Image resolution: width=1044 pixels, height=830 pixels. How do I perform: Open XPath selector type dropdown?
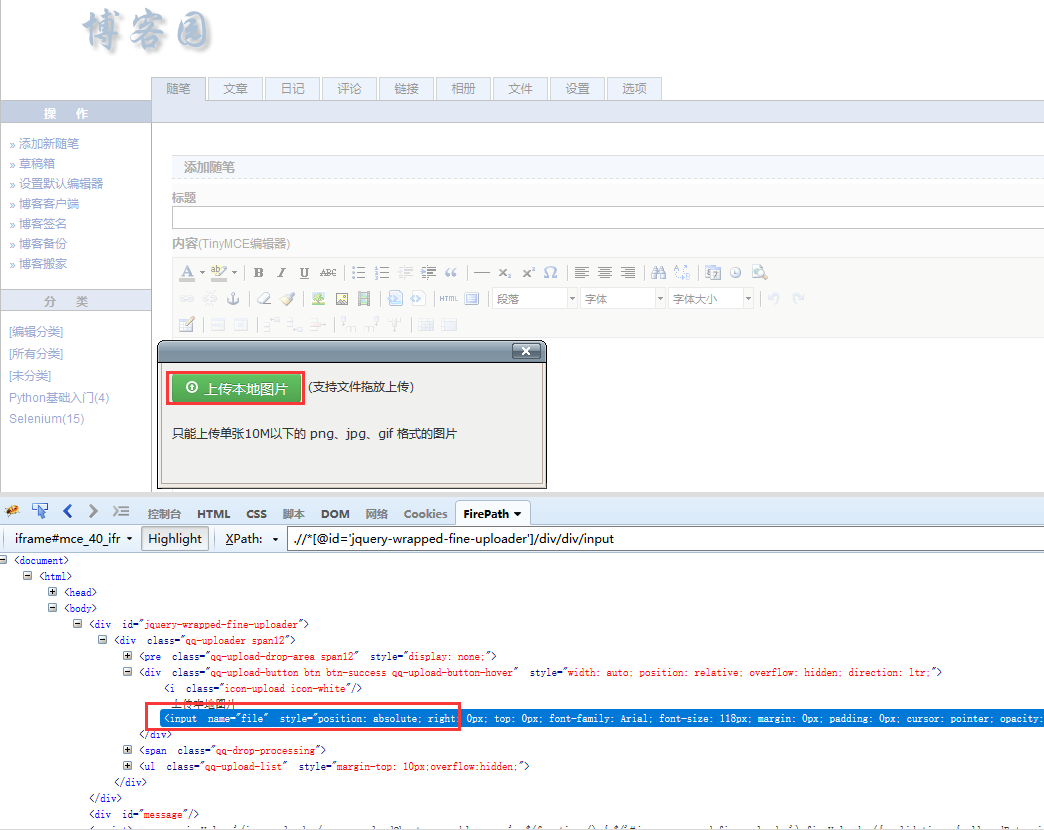pos(252,538)
